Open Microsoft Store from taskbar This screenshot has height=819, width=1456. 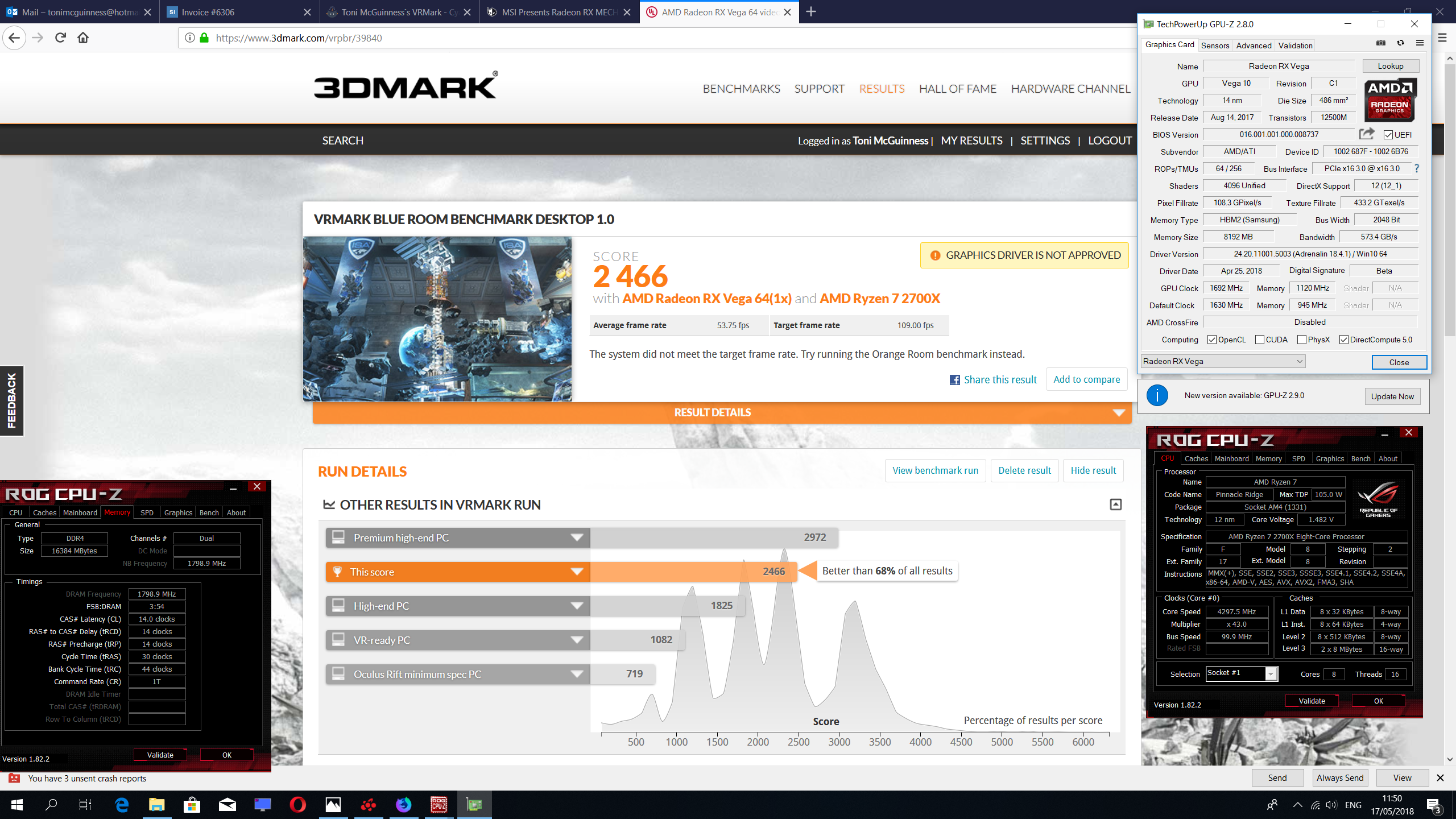(x=192, y=805)
